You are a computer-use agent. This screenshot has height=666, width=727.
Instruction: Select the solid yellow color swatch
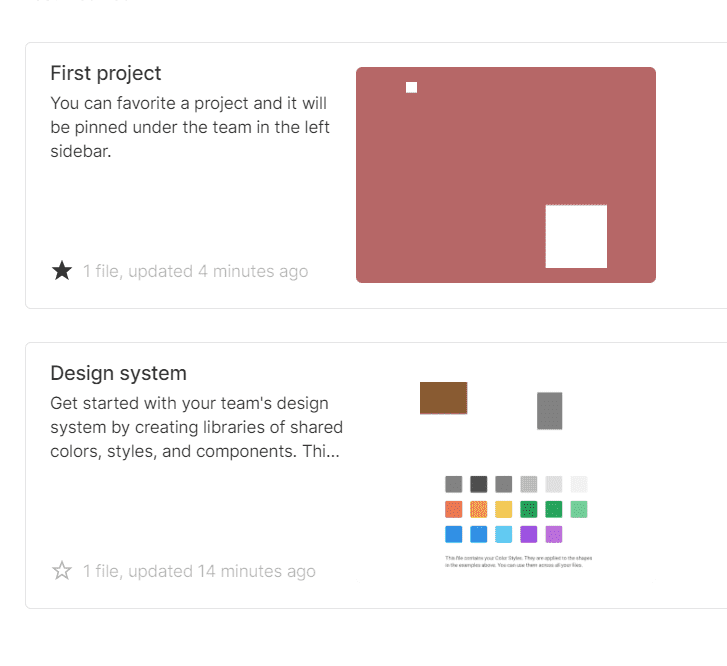503,509
